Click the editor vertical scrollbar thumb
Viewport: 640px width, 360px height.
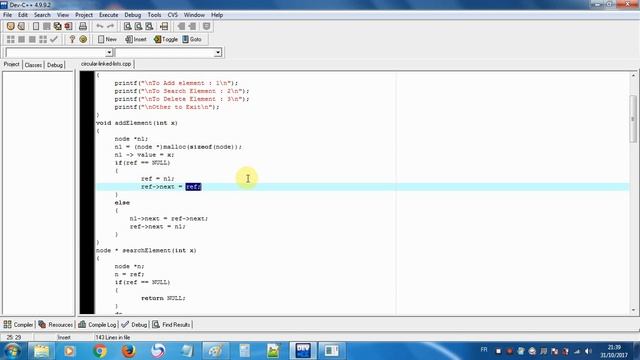pyautogui.click(x=633, y=119)
